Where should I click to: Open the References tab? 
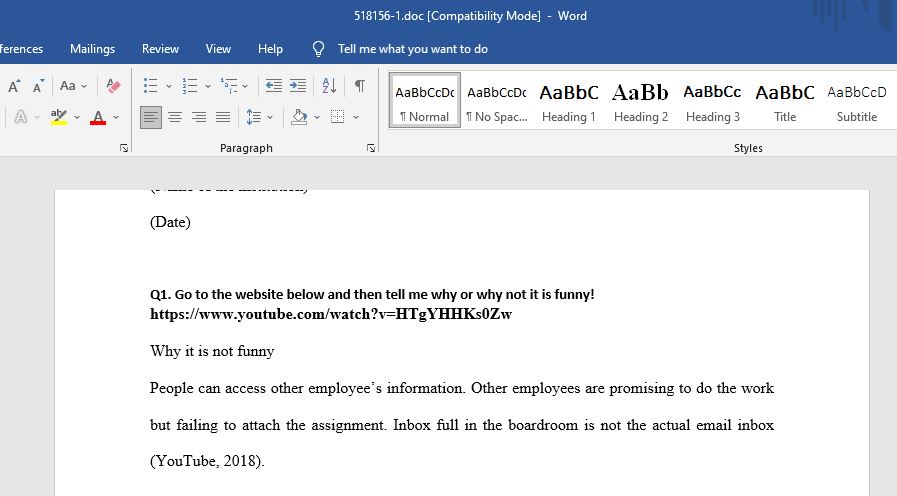coord(21,49)
